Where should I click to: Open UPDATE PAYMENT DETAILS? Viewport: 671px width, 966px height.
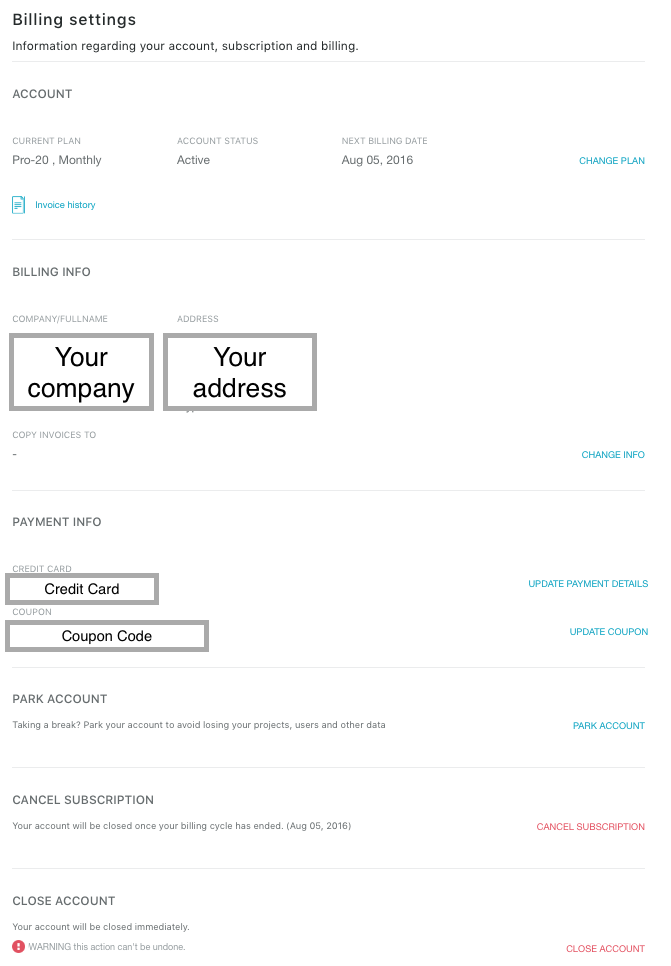(x=588, y=583)
